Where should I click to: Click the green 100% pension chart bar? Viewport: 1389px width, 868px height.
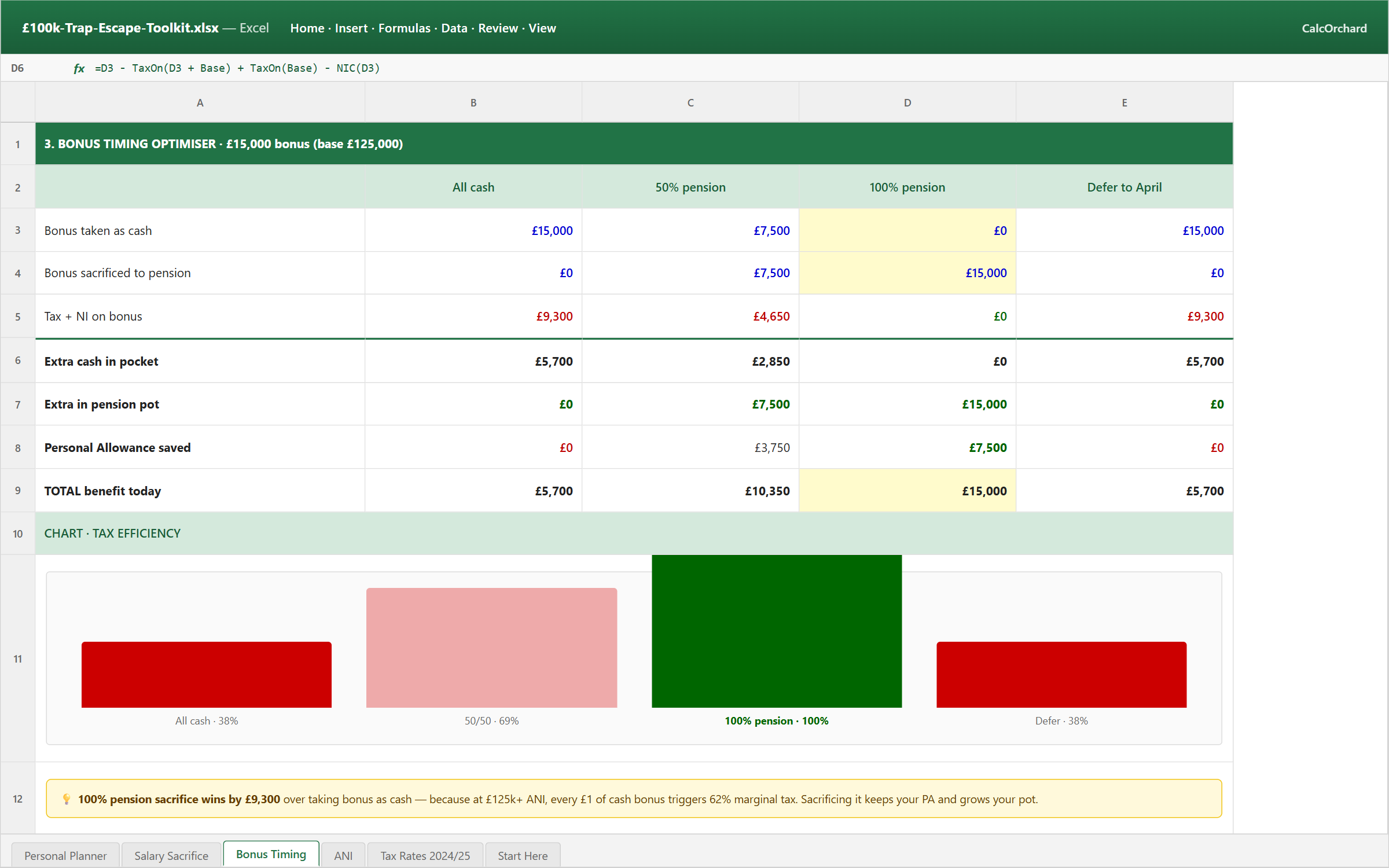(777, 631)
